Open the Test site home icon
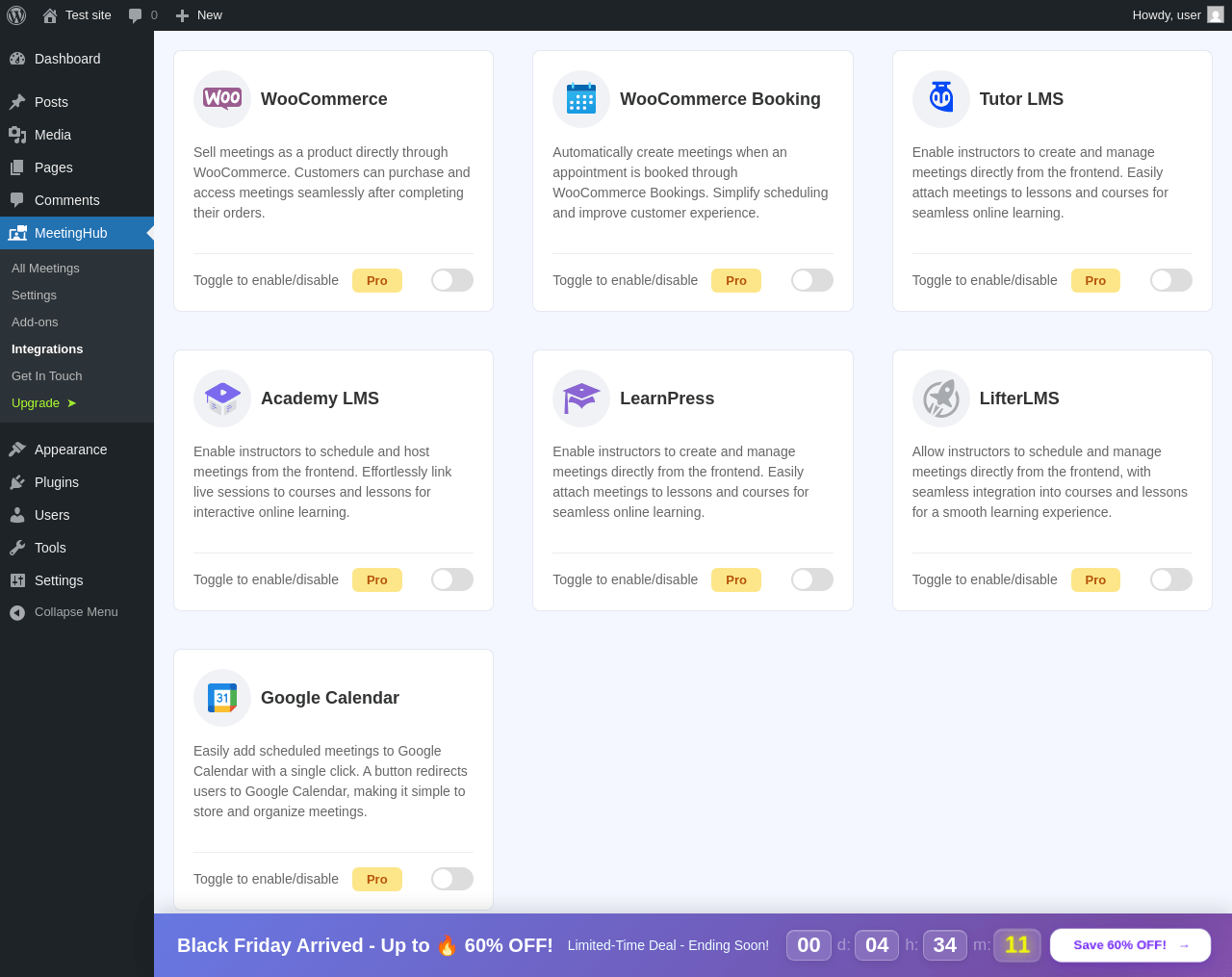 click(50, 15)
